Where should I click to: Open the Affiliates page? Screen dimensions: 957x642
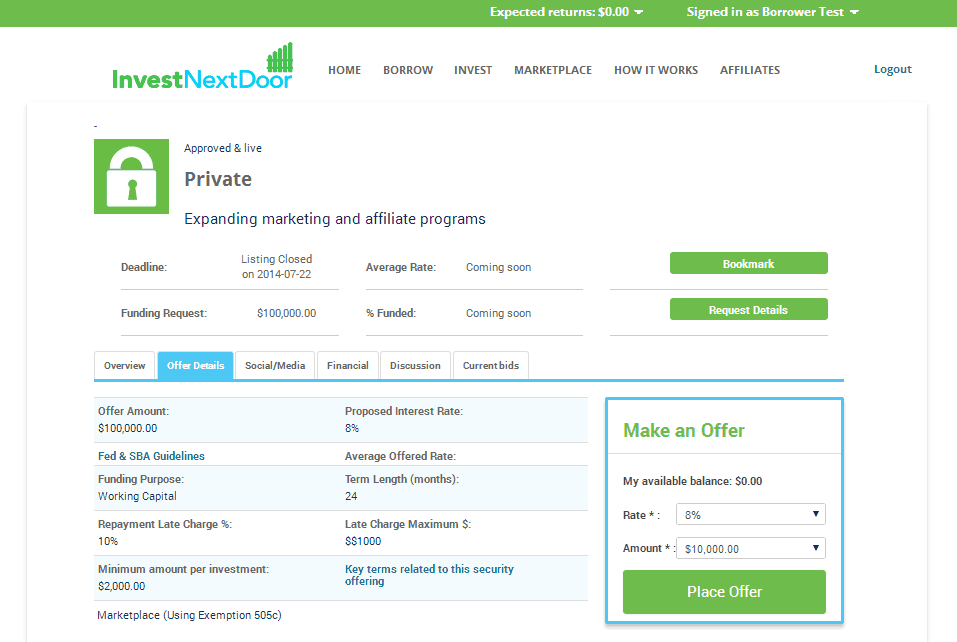point(750,70)
